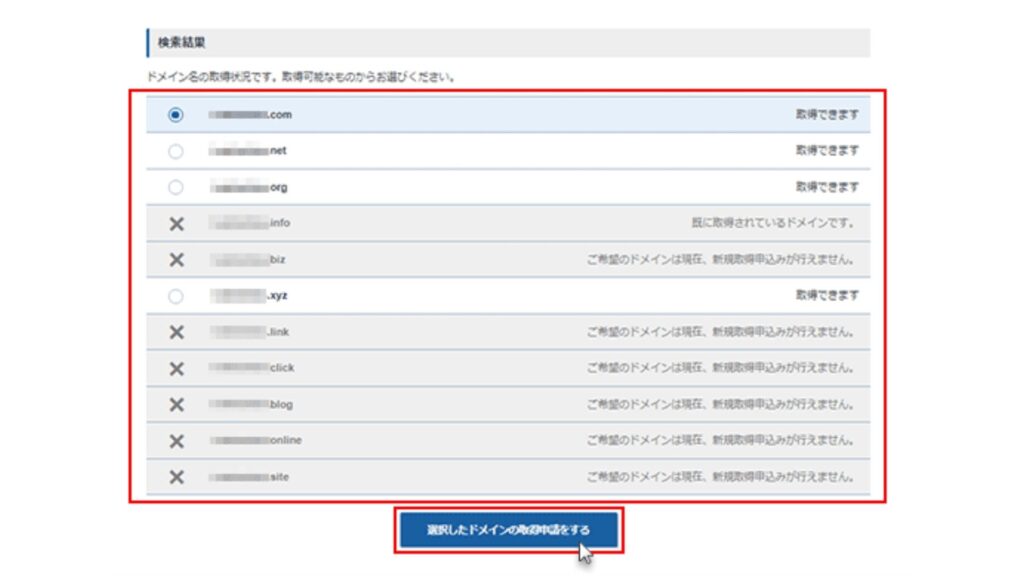Click the .xyz domain name text

coord(248,296)
